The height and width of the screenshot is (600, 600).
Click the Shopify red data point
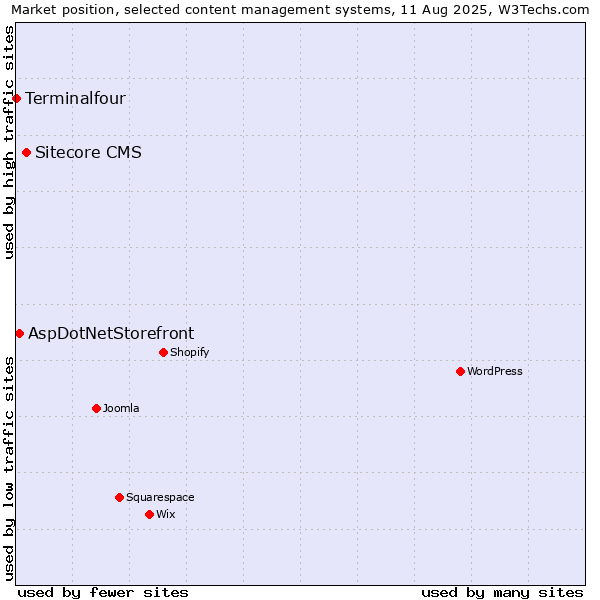[x=163, y=352]
